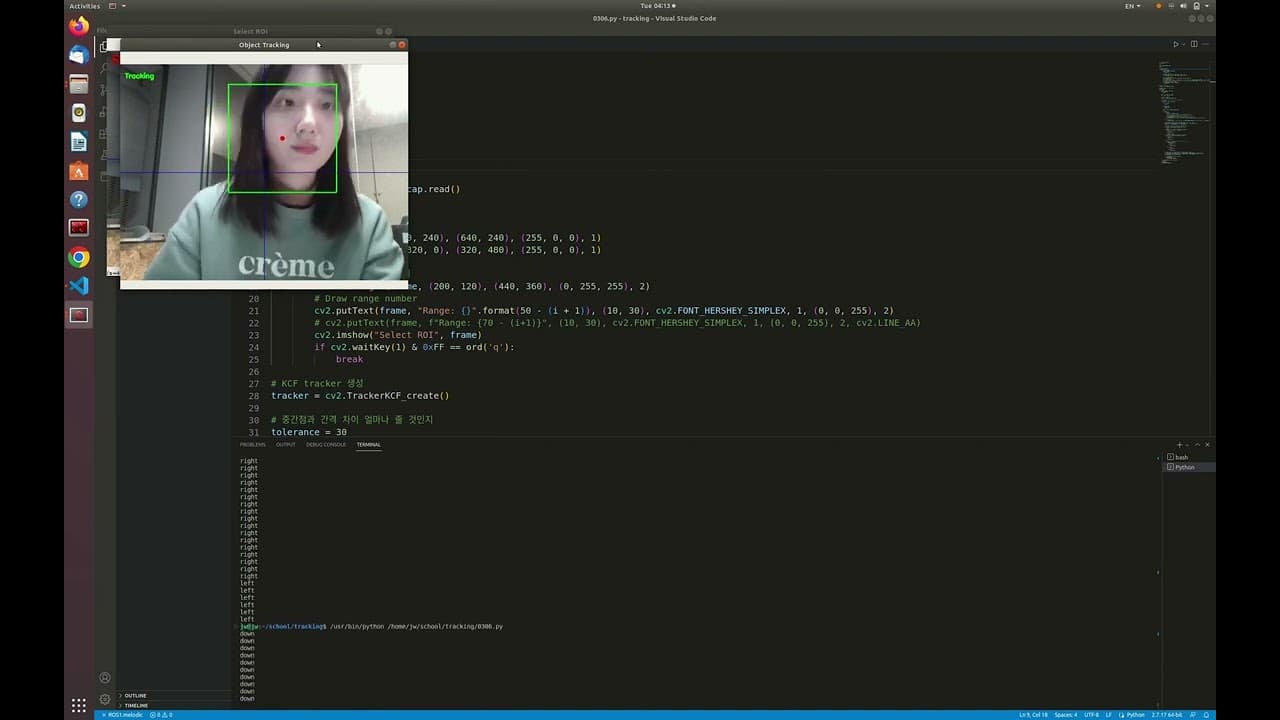
Task: Open a new terminal with the plus icon
Action: pos(1180,444)
